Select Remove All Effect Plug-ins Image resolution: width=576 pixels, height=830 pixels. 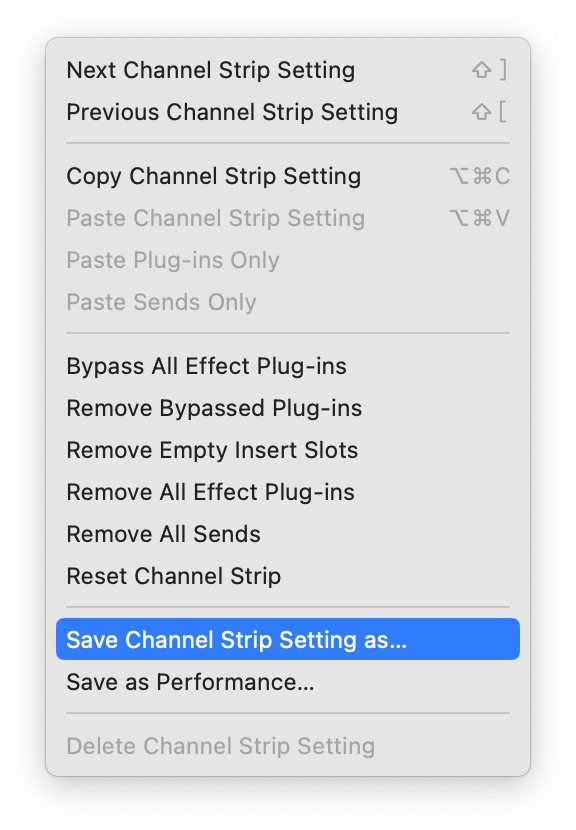288,492
